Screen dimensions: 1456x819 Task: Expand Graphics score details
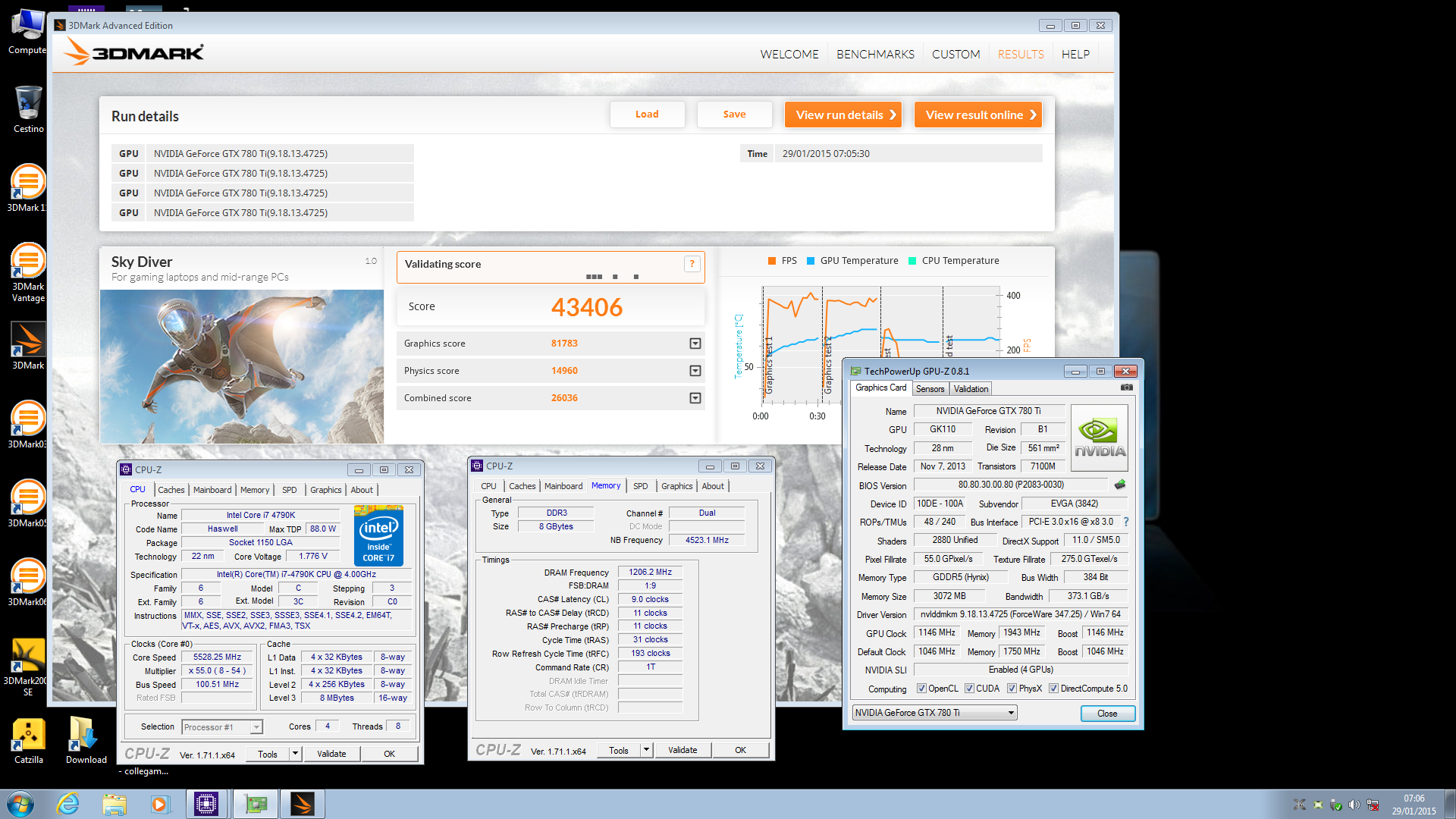[695, 344]
